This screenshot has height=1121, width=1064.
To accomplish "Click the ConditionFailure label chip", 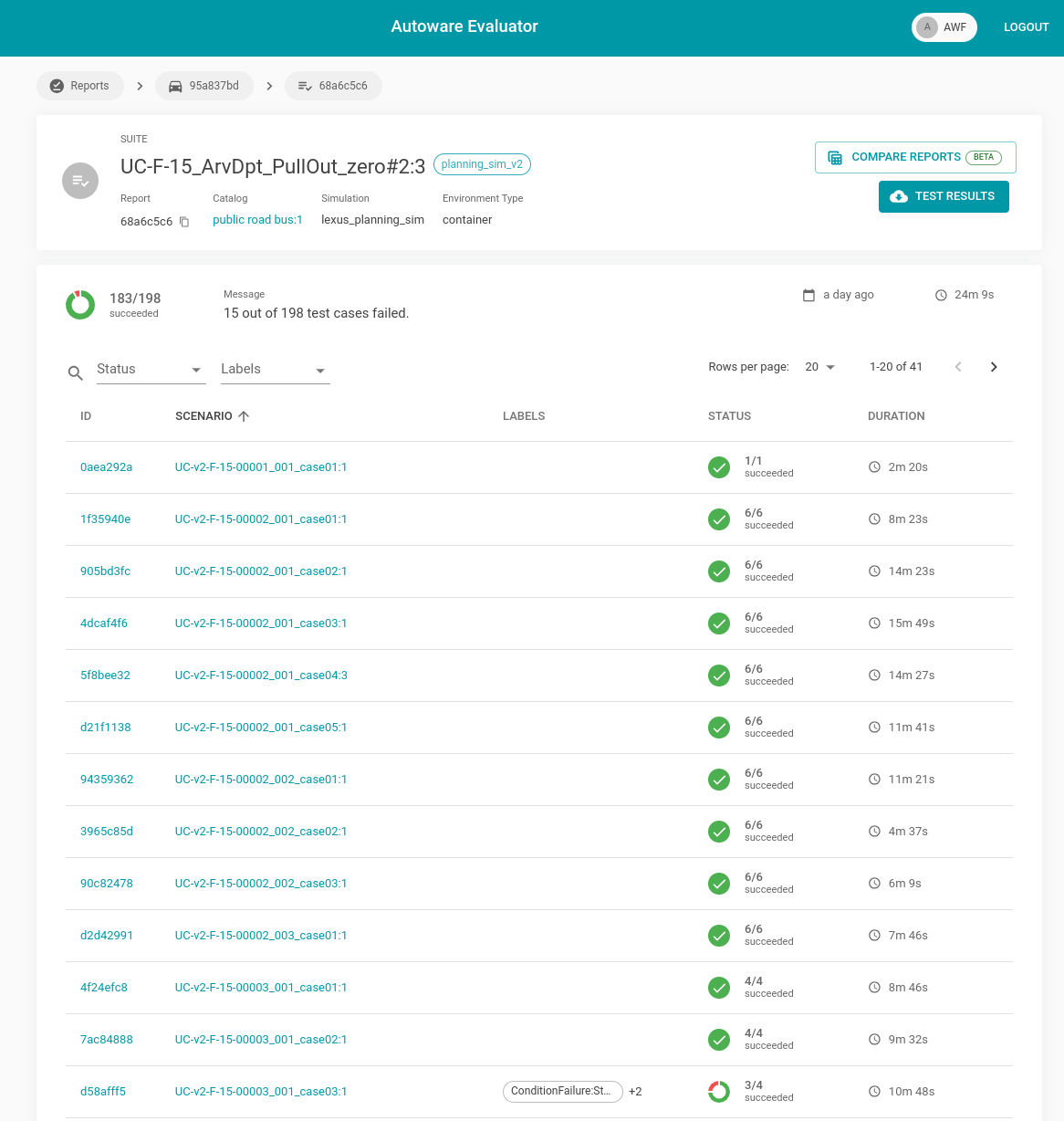I will (x=562, y=1092).
